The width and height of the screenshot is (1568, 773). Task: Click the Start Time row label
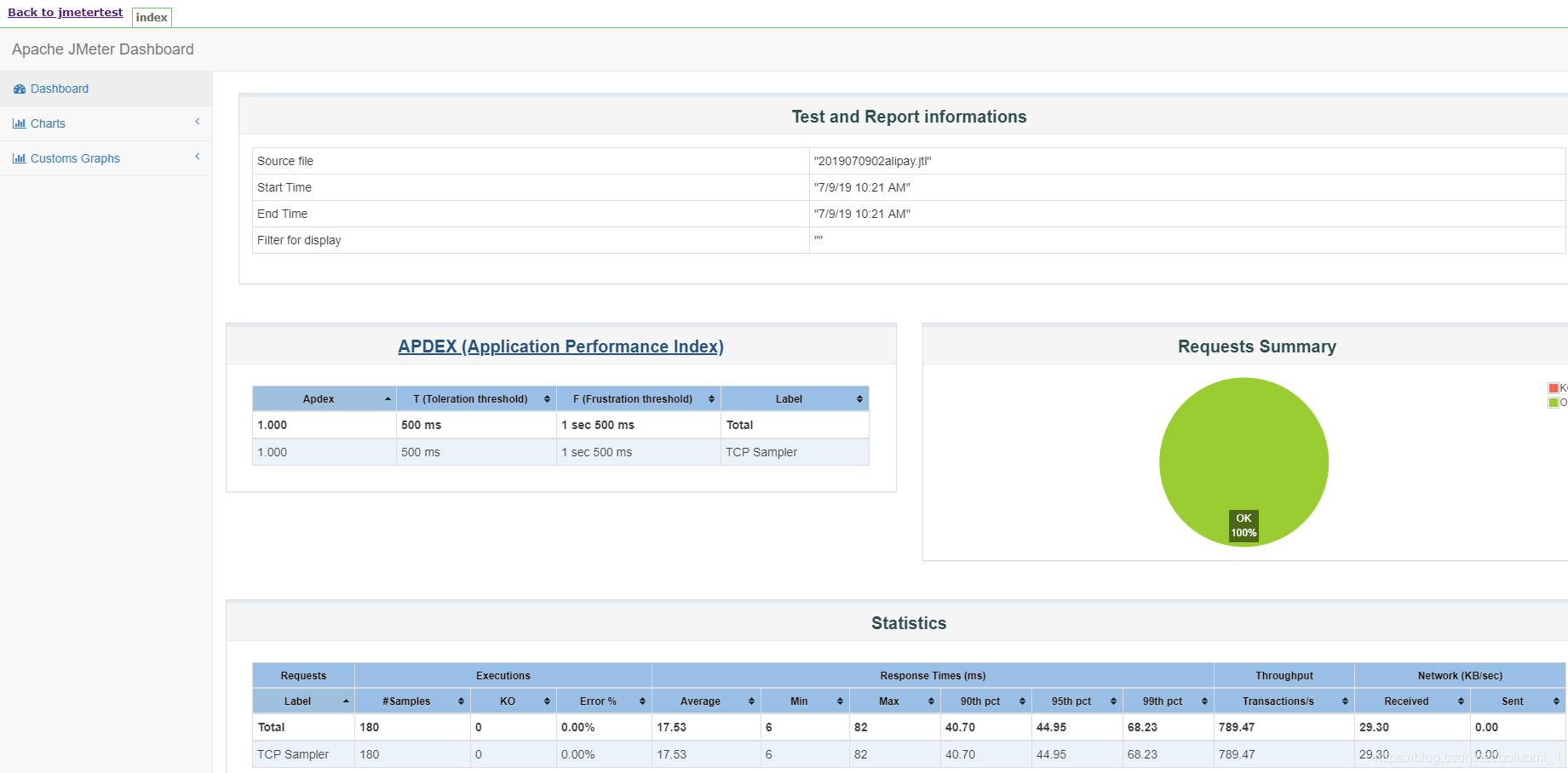(x=284, y=187)
